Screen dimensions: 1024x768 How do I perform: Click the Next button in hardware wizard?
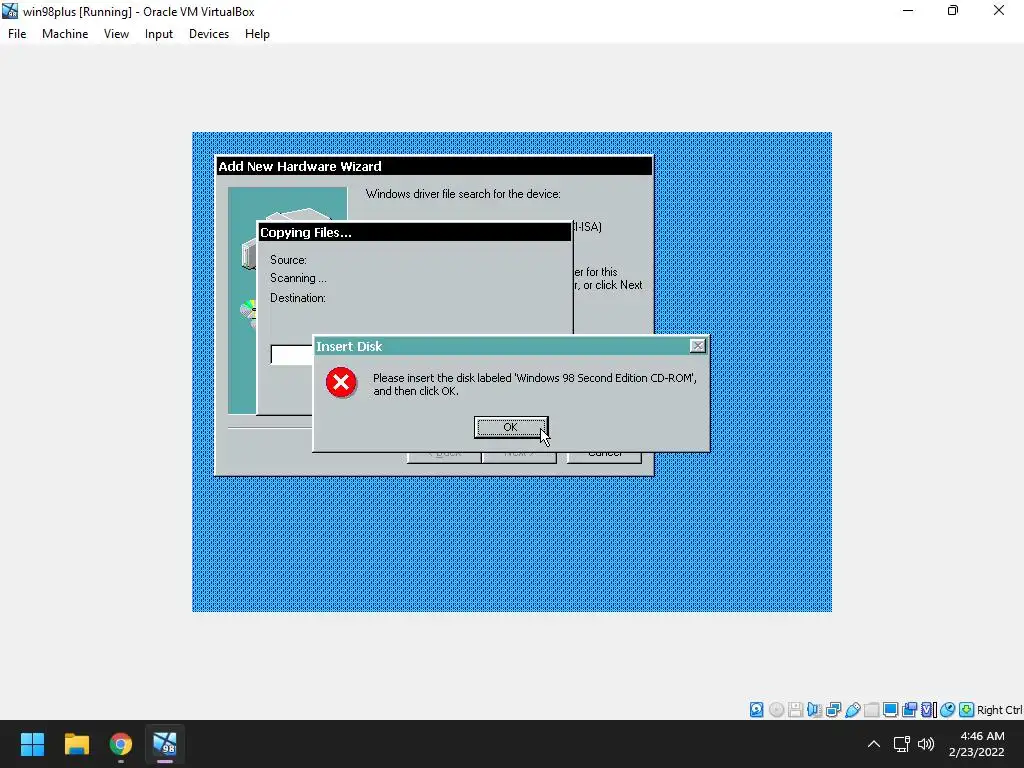tap(519, 456)
